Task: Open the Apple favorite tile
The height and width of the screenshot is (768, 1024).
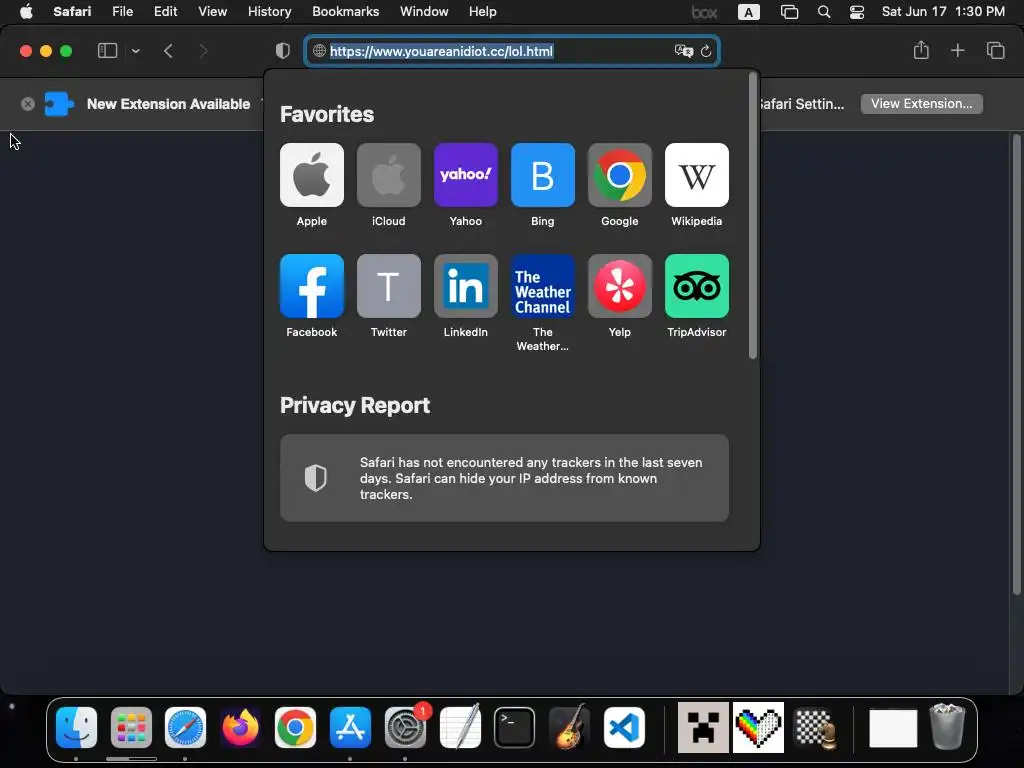Action: coord(312,175)
